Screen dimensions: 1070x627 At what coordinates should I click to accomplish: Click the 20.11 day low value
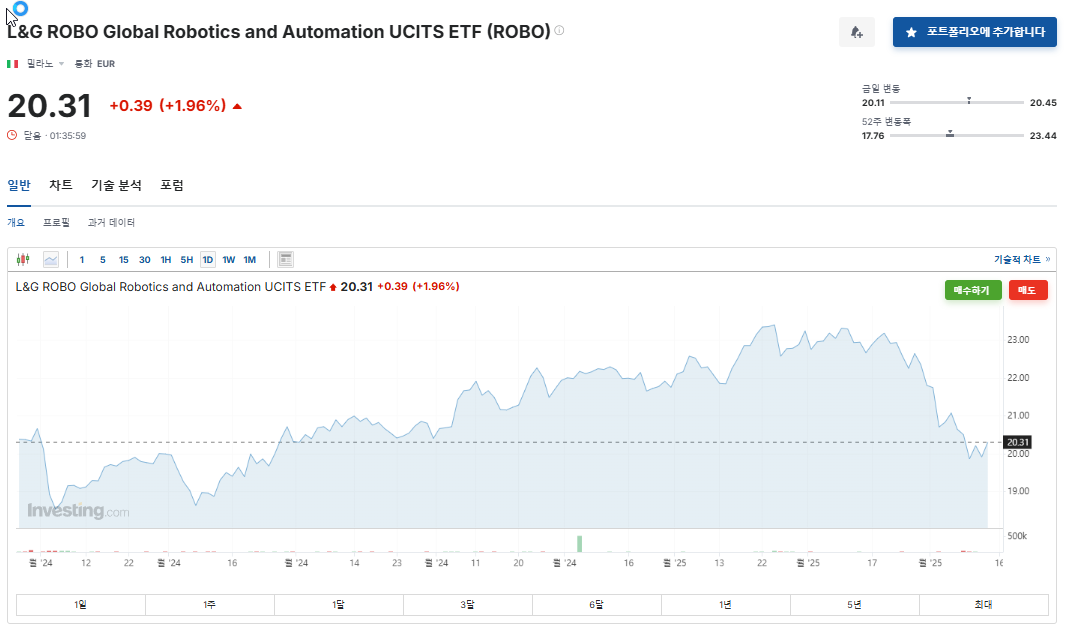click(873, 103)
